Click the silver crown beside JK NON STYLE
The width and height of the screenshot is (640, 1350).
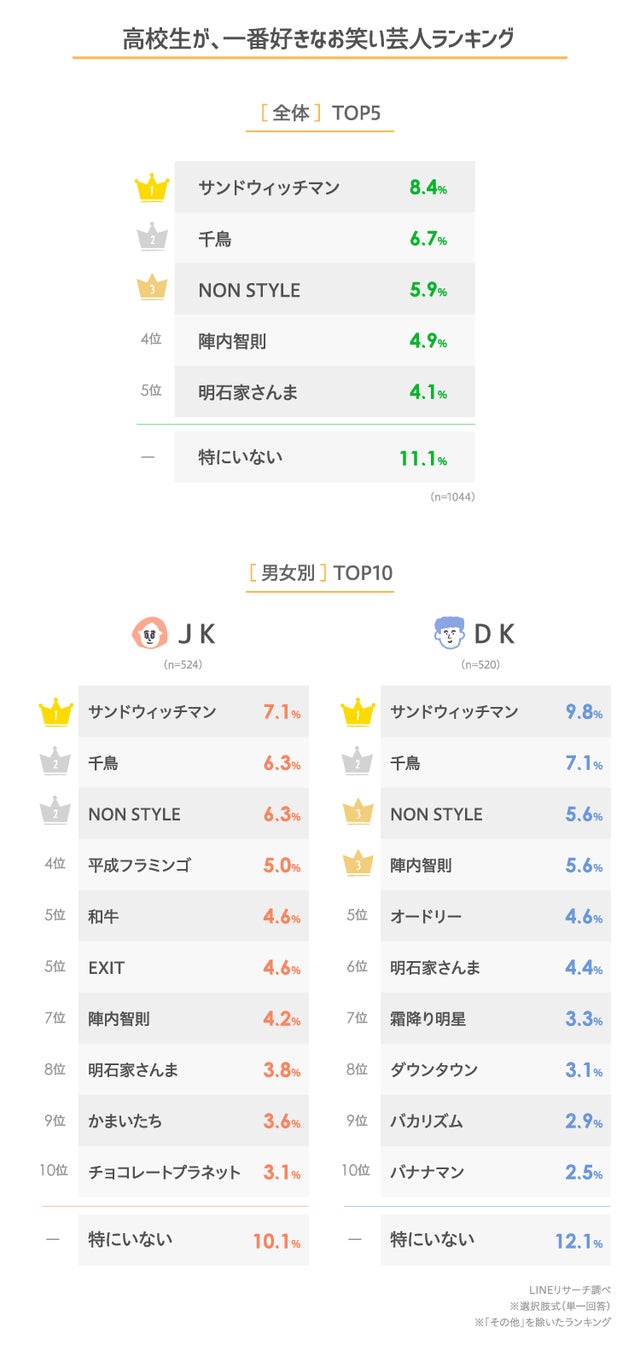[55, 814]
